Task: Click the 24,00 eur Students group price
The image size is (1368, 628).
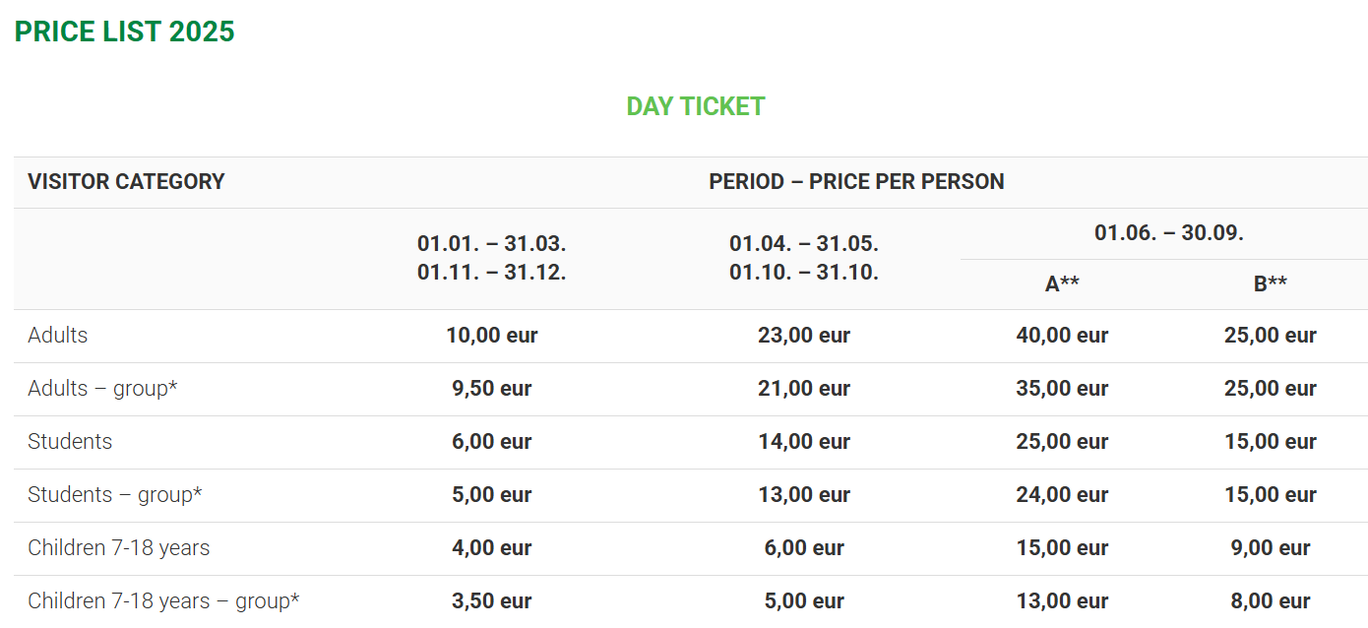Action: [x=1062, y=494]
